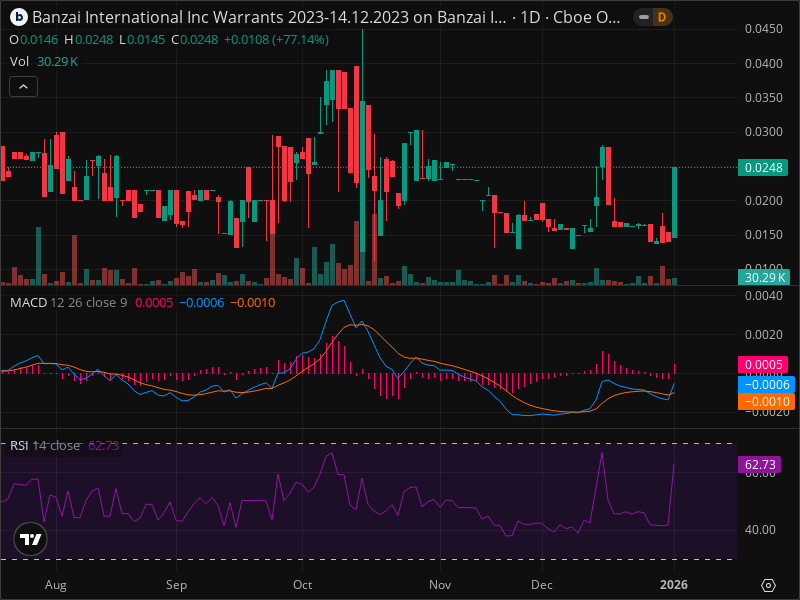Screen dimensions: 800x600
Task: Click the 40.00 RSI scale value
Action: click(760, 530)
